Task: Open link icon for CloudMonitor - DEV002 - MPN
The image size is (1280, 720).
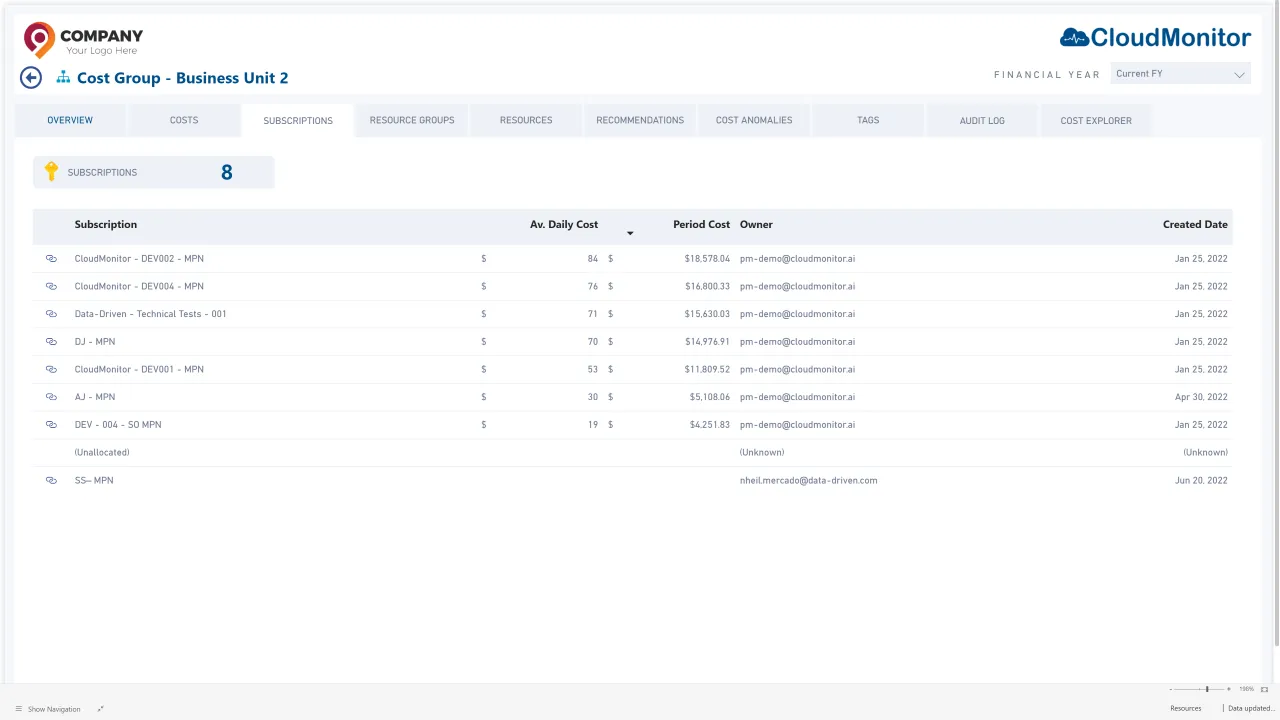Action: click(x=51, y=259)
